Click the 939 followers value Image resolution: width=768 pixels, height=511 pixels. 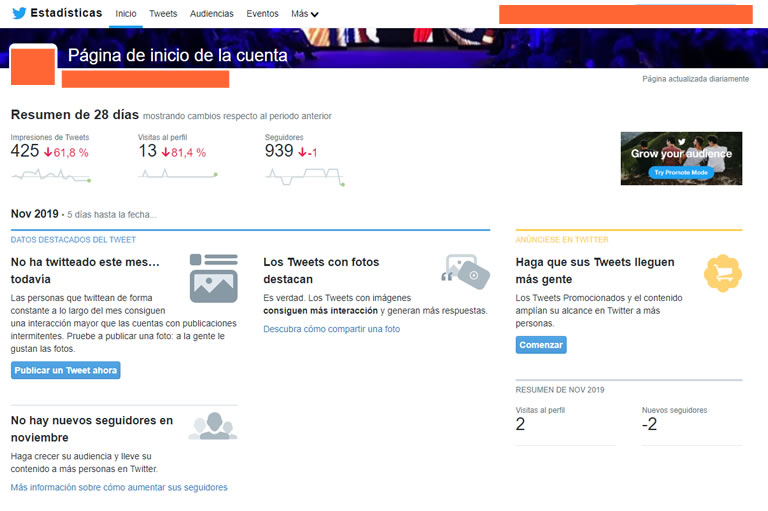point(279,151)
